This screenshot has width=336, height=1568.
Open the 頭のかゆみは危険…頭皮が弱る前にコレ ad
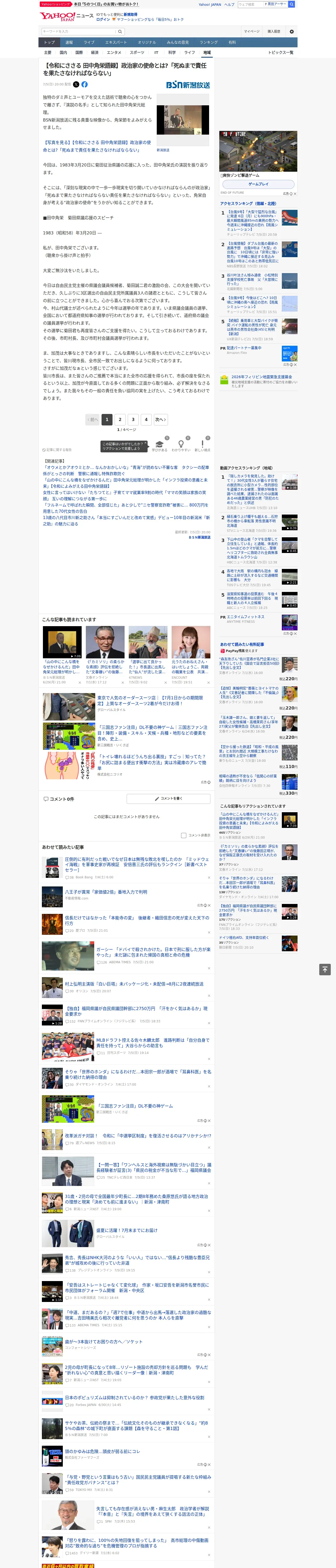click(x=102, y=1451)
